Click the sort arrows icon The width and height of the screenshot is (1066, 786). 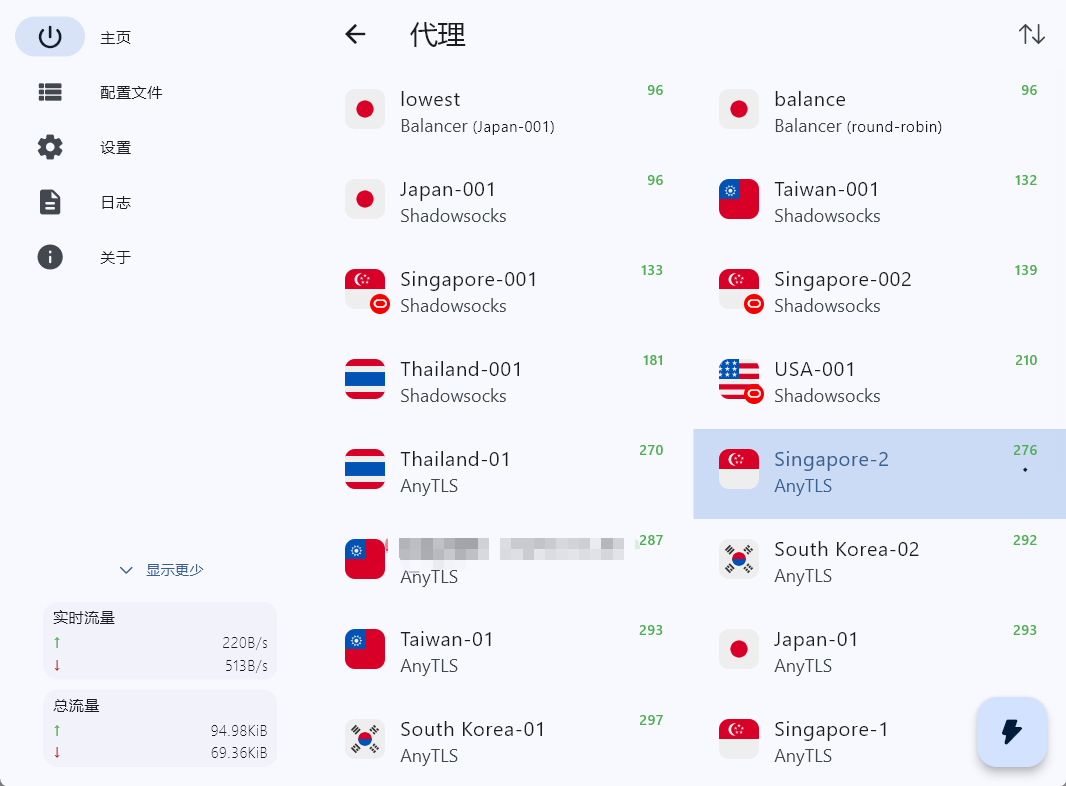[1031, 34]
